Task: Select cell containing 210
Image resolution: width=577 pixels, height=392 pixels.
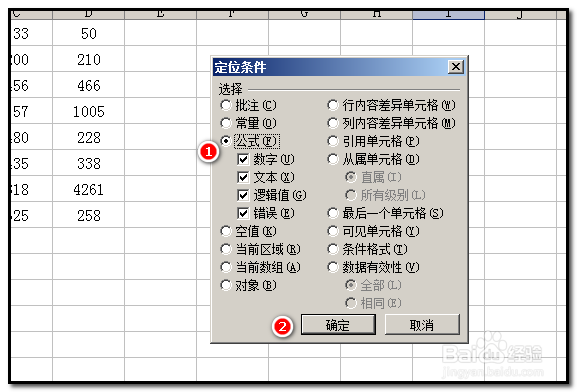Action: pyautogui.click(x=89, y=59)
